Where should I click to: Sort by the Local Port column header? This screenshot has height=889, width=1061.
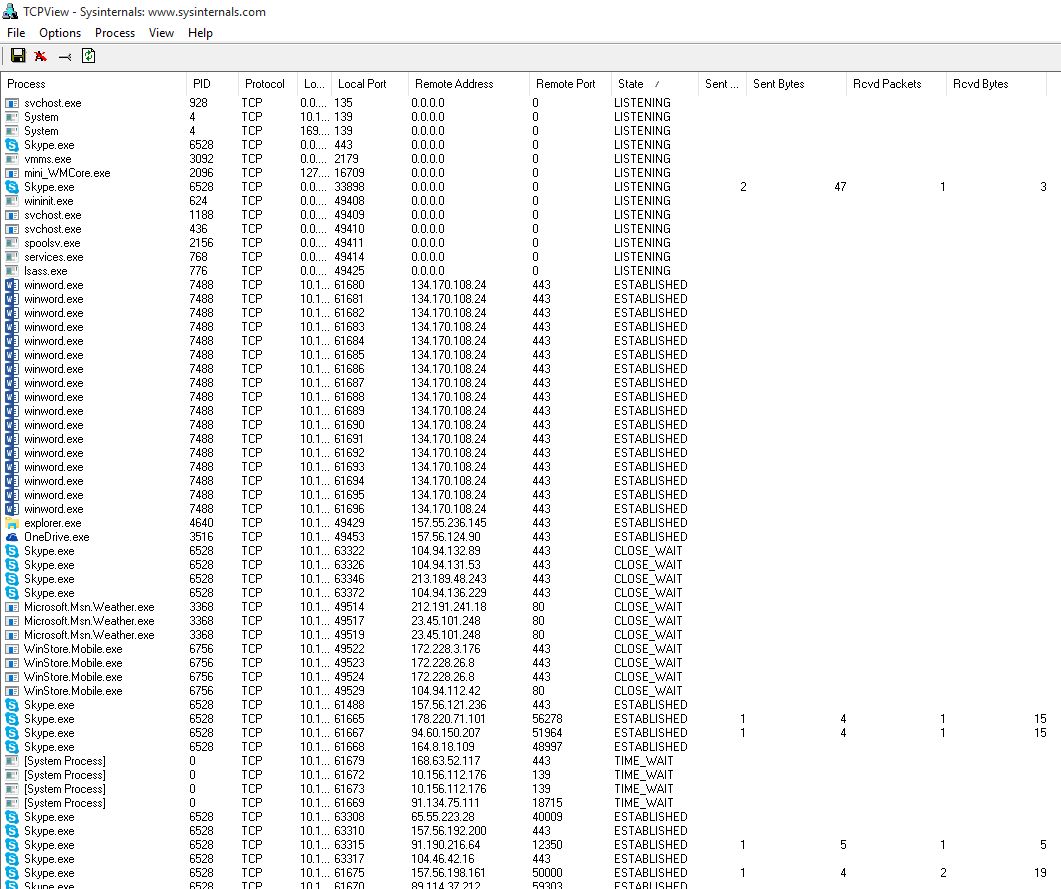tap(369, 84)
